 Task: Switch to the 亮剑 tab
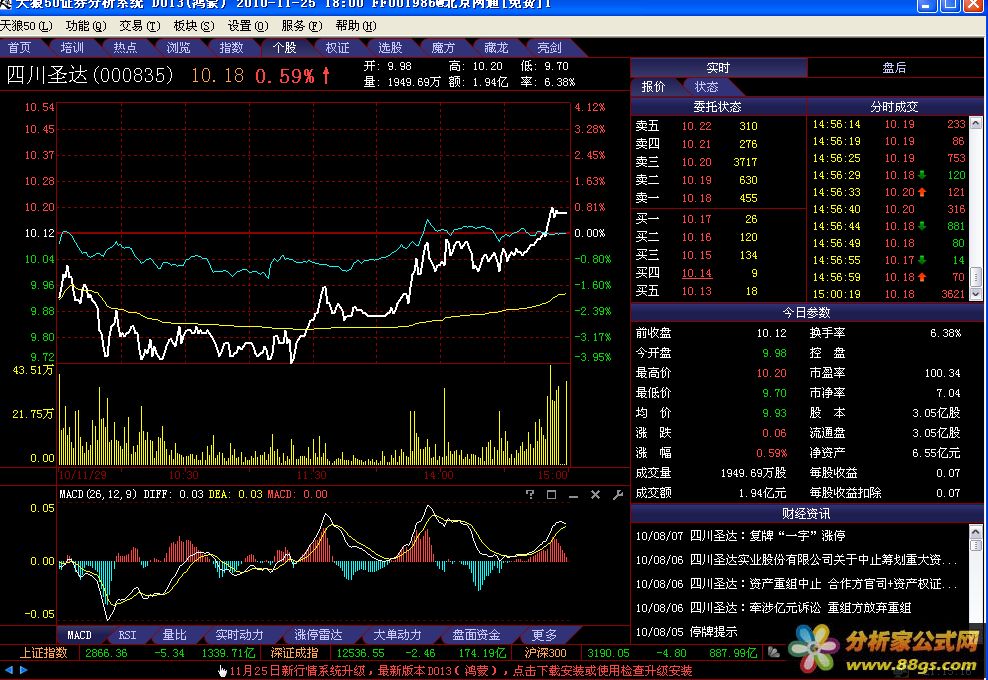549,48
